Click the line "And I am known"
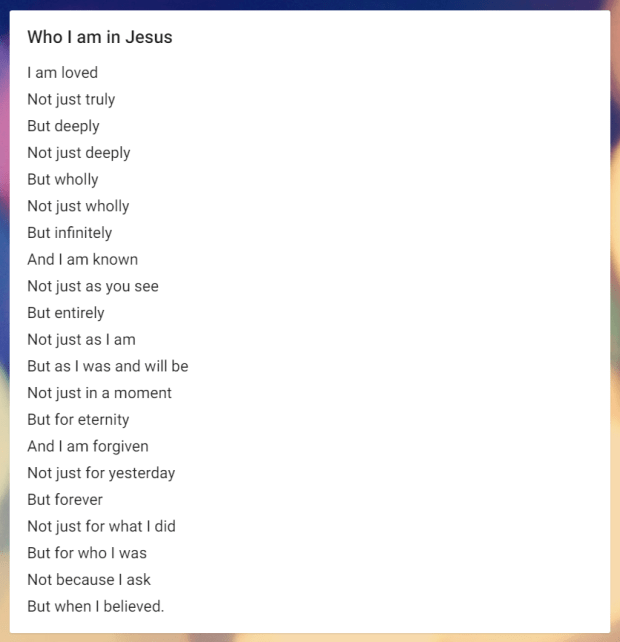The height and width of the screenshot is (642, 620). click(x=82, y=260)
